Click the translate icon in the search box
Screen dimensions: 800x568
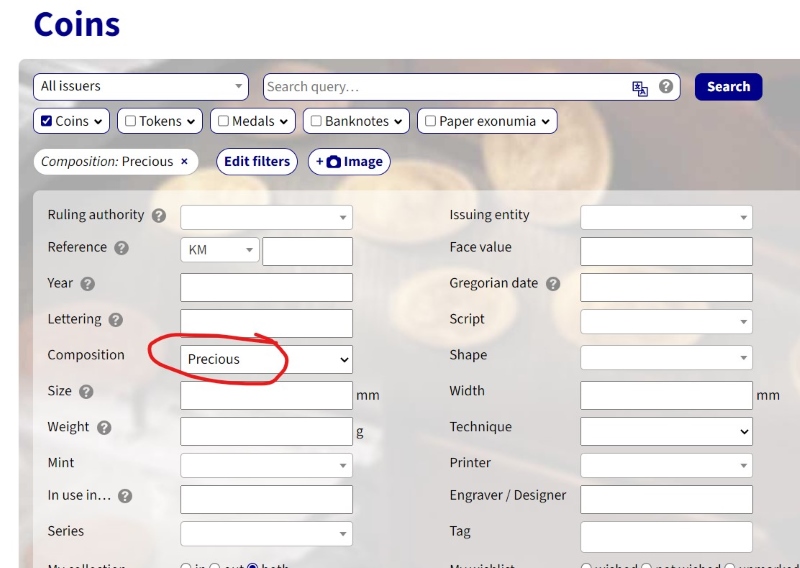[640, 88]
